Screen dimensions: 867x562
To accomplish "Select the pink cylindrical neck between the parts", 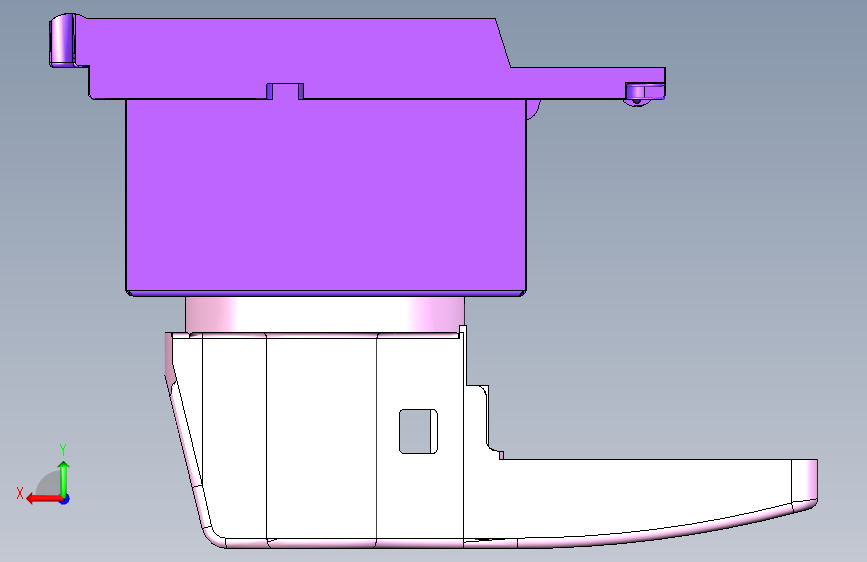I will [325, 314].
